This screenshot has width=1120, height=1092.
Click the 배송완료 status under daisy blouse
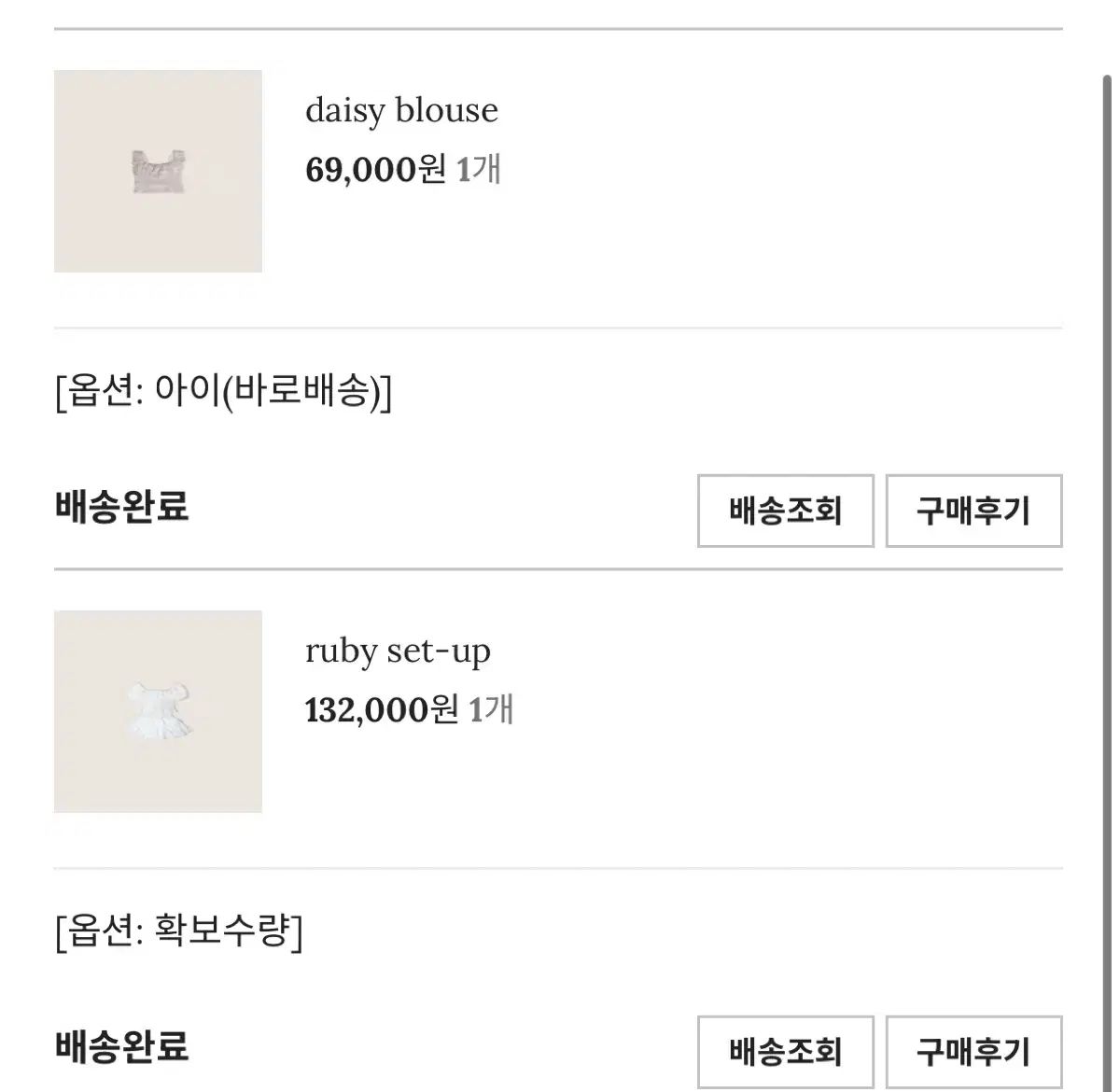pos(121,507)
